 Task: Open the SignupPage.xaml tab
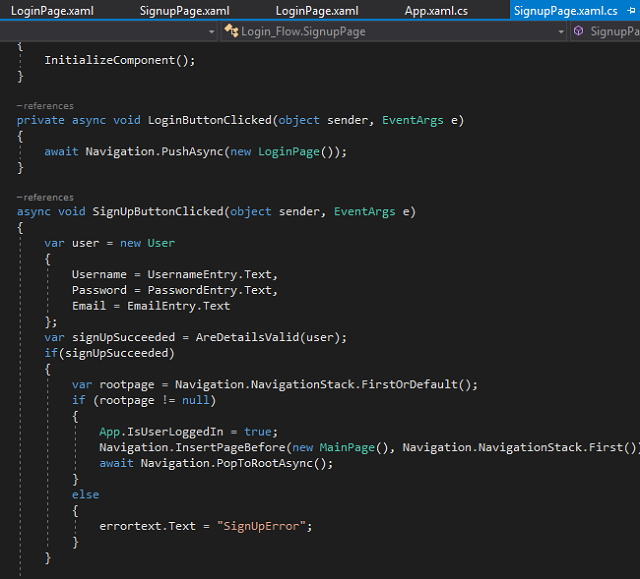(187, 10)
